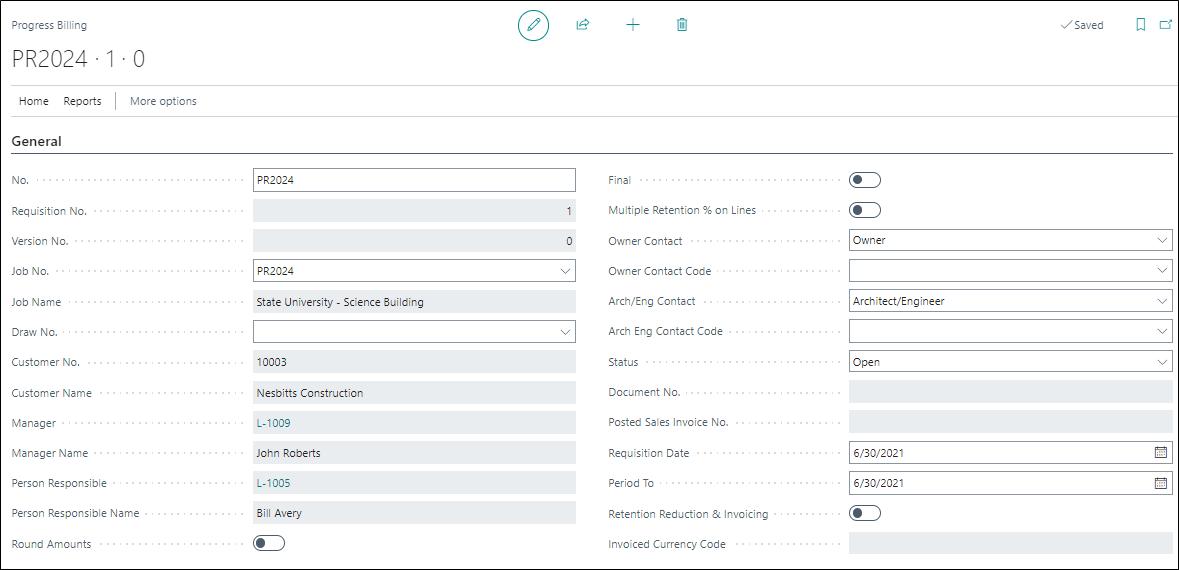
Task: Open the Home menu
Action: tap(34, 101)
